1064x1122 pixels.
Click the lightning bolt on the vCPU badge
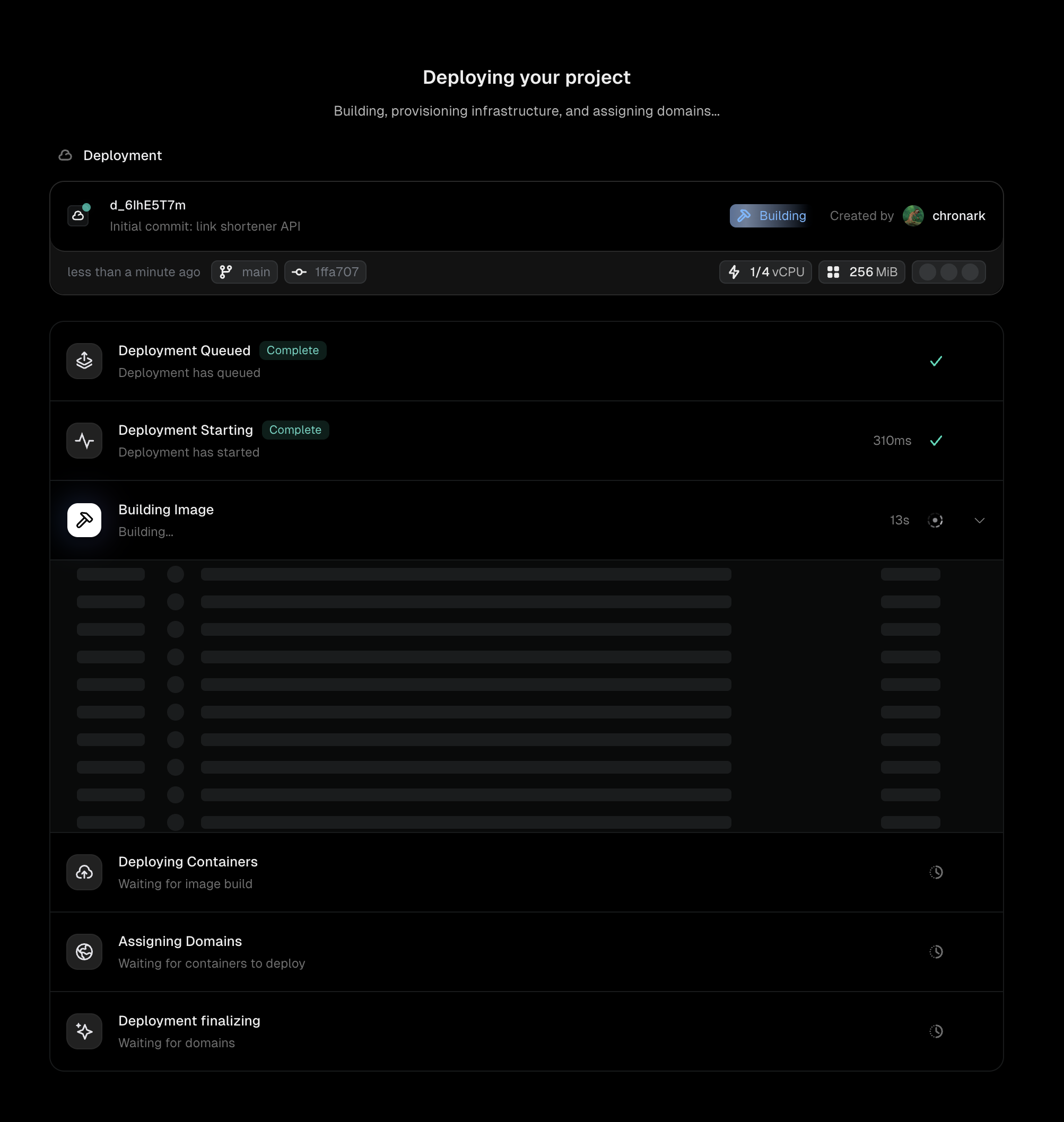point(735,272)
